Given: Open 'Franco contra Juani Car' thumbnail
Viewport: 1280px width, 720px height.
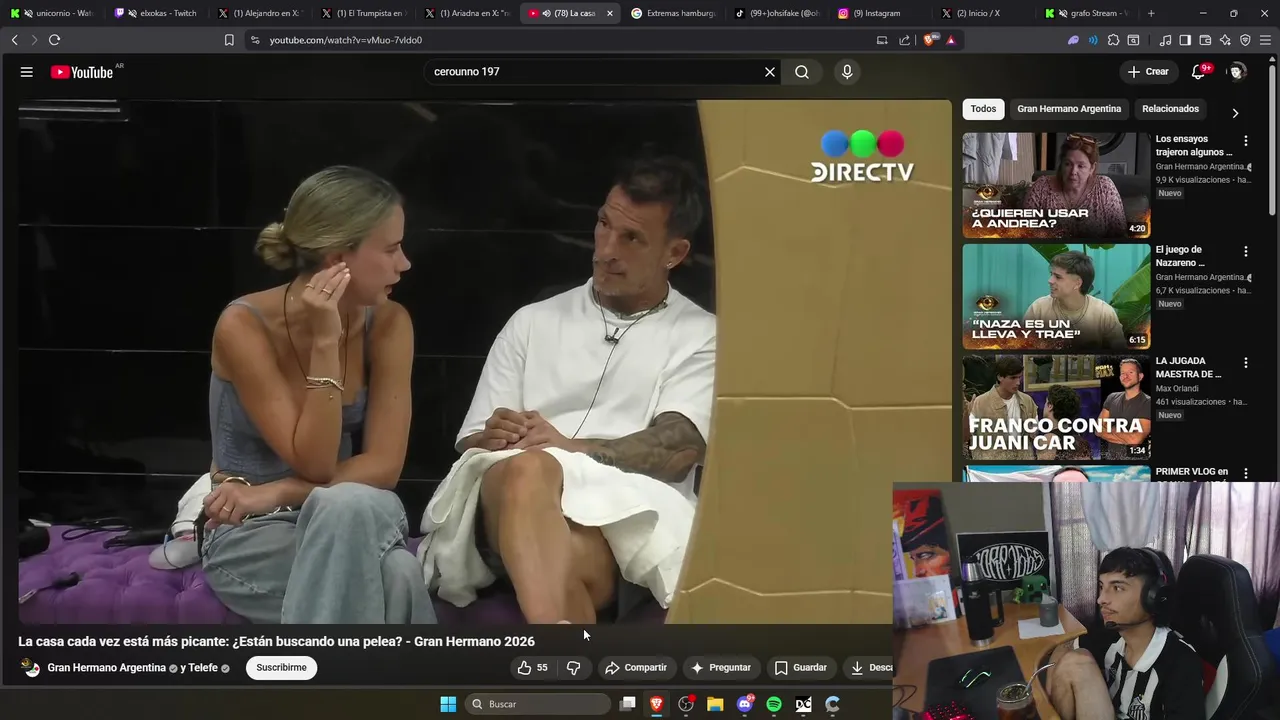Looking at the screenshot, I should tap(1056, 407).
